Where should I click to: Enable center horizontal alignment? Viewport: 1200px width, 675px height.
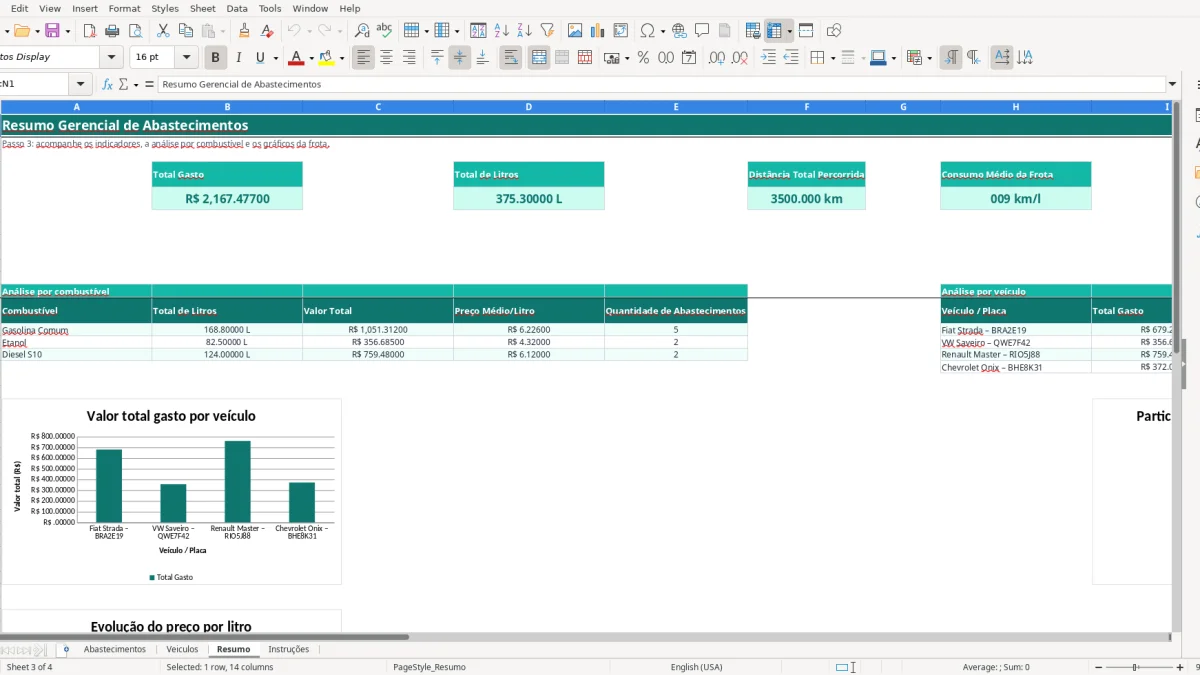(x=386, y=58)
